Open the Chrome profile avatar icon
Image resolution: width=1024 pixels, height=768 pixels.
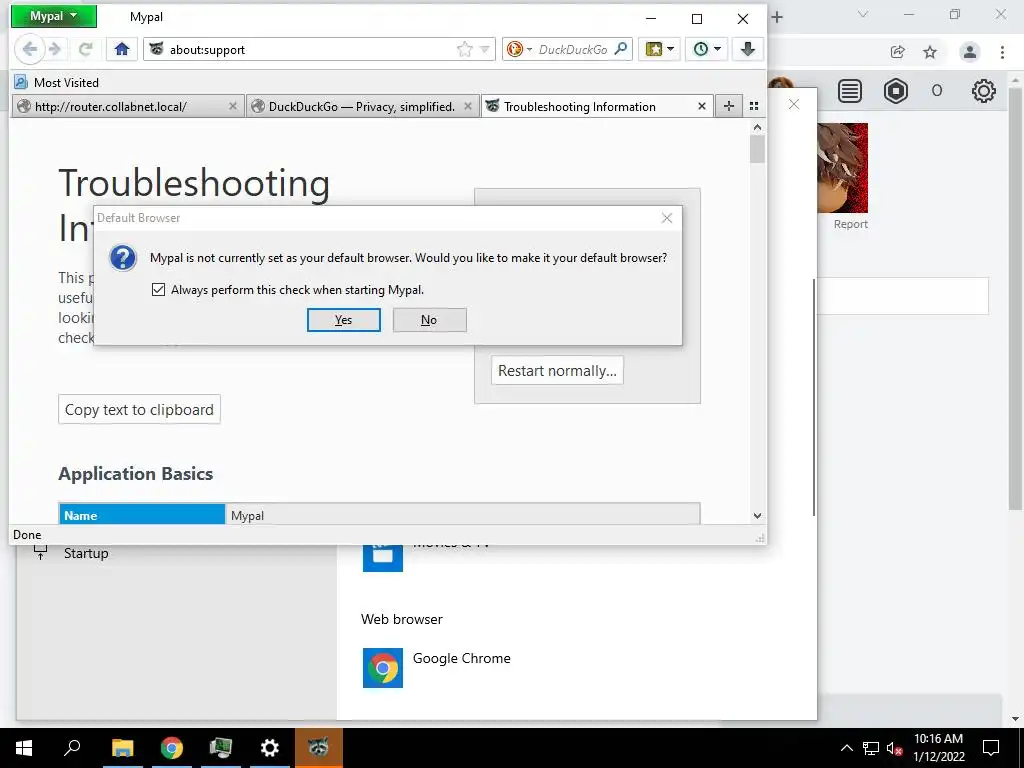[970, 52]
